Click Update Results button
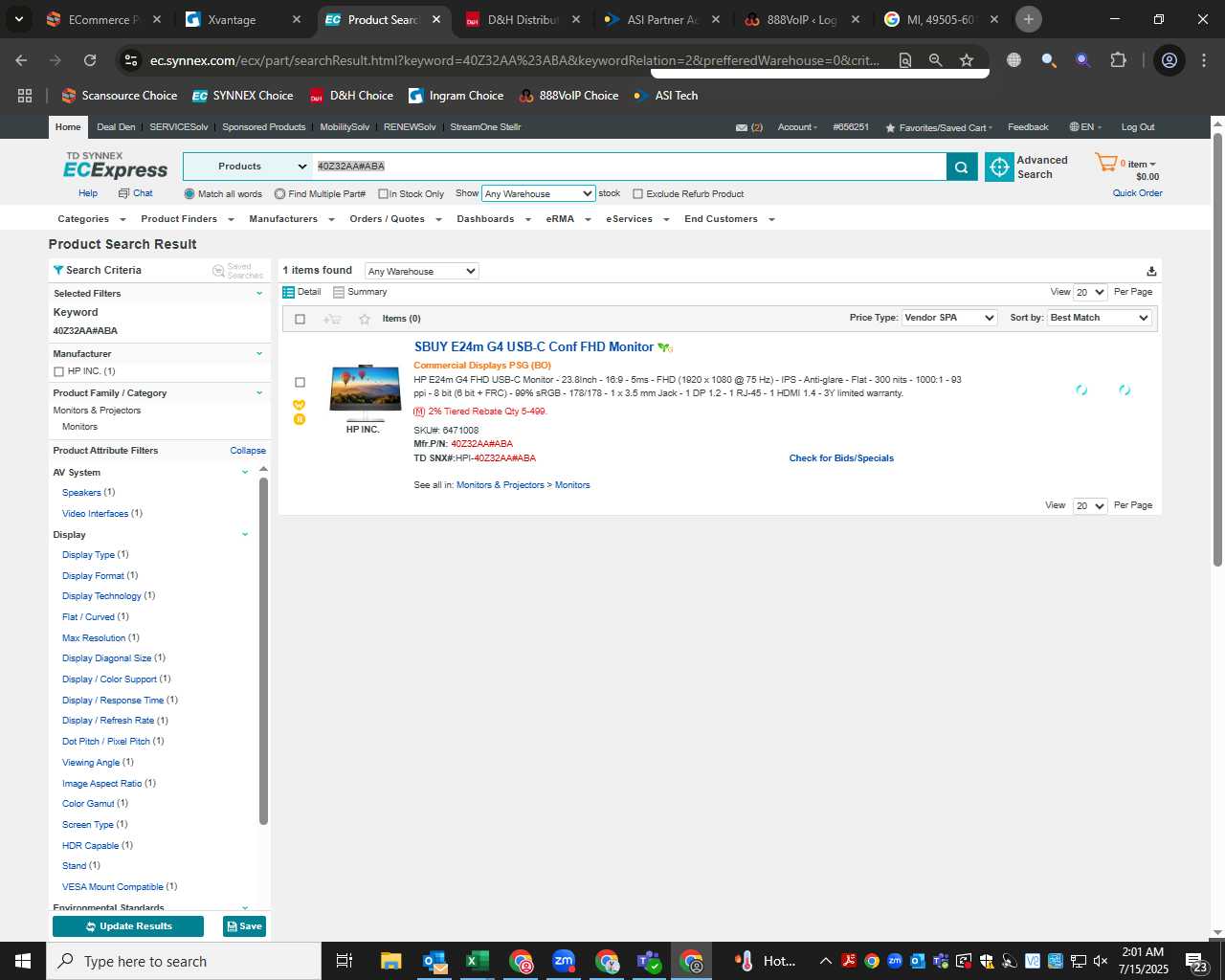The image size is (1225, 980). point(128,926)
